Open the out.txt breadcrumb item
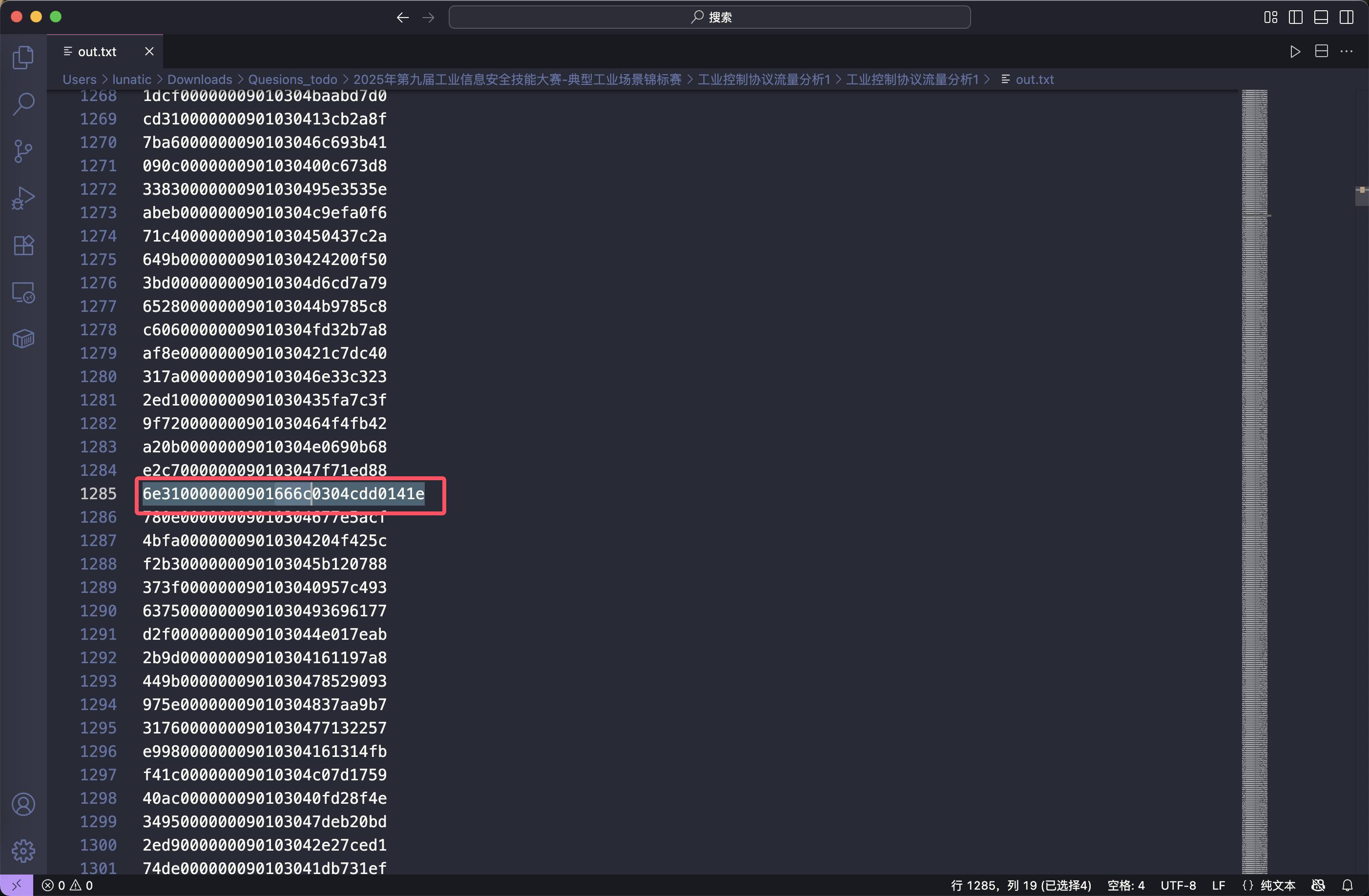The image size is (1369, 896). 1027,80
